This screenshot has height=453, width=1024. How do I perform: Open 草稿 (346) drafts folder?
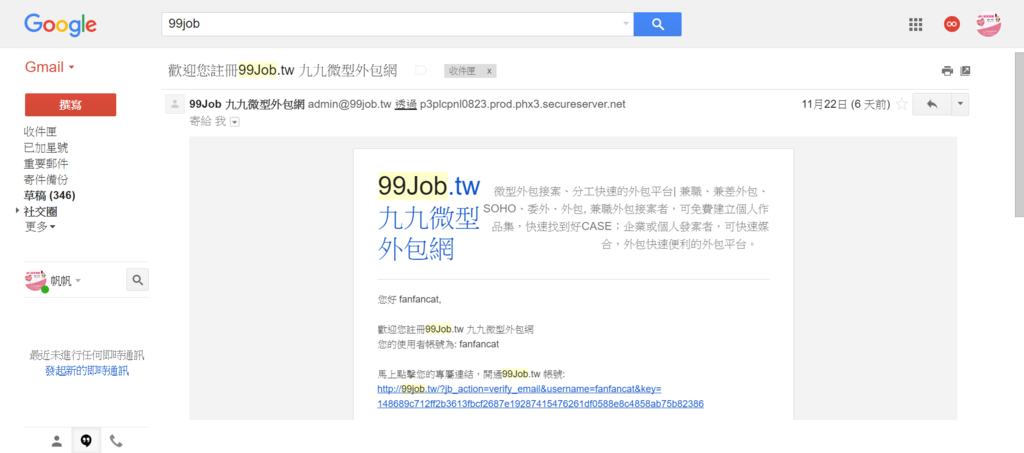pos(50,195)
